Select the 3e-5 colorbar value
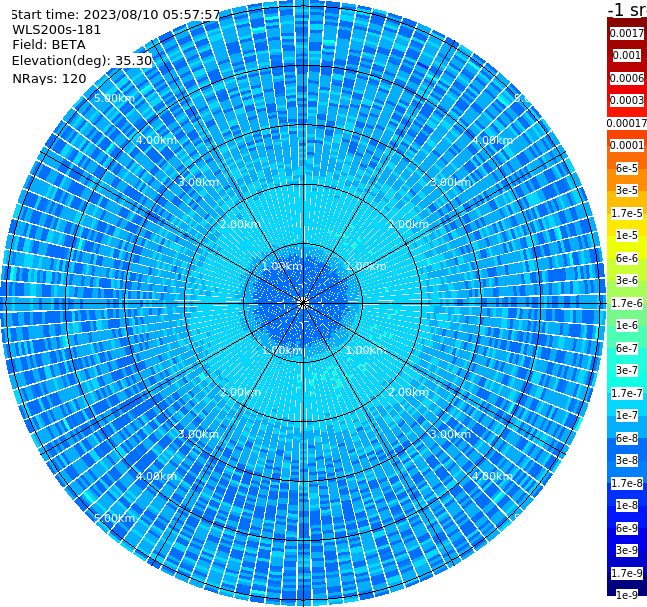This screenshot has height=607, width=647. pos(627,190)
